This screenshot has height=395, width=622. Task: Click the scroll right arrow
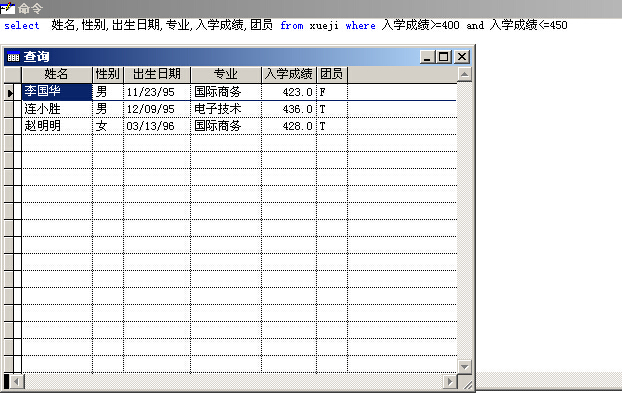pos(450,382)
